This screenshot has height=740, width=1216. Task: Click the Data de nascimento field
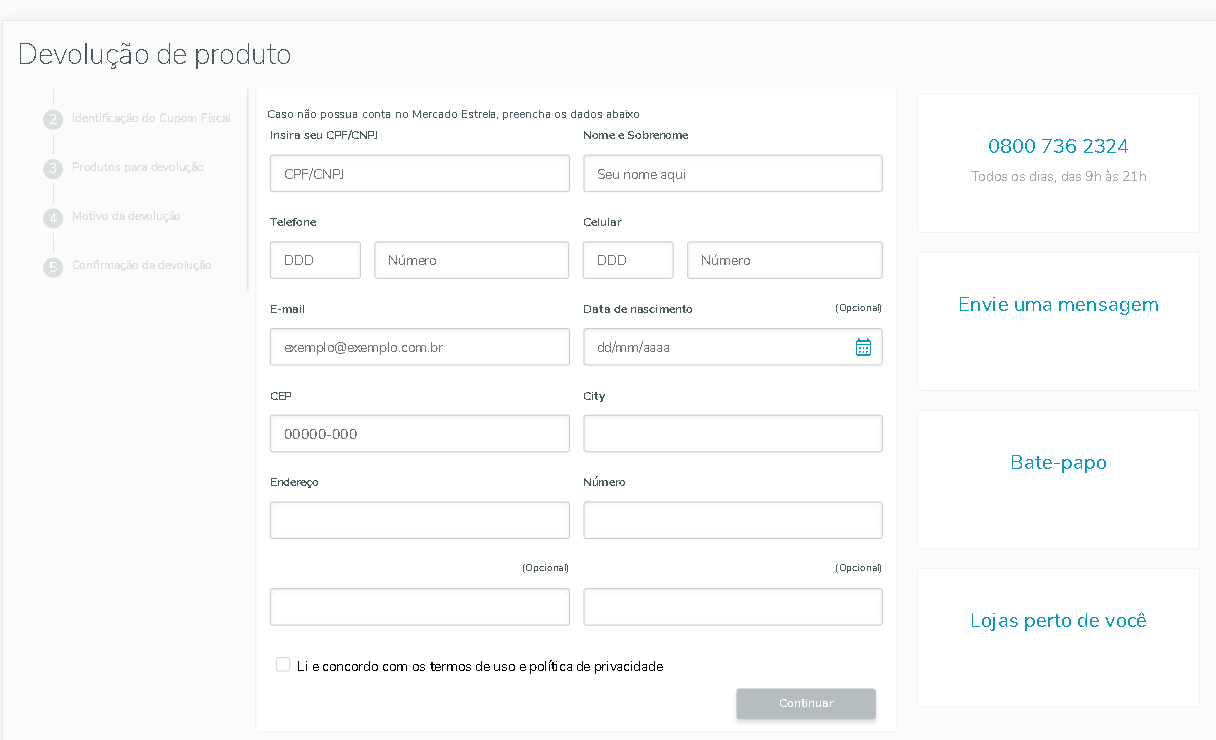click(x=715, y=347)
